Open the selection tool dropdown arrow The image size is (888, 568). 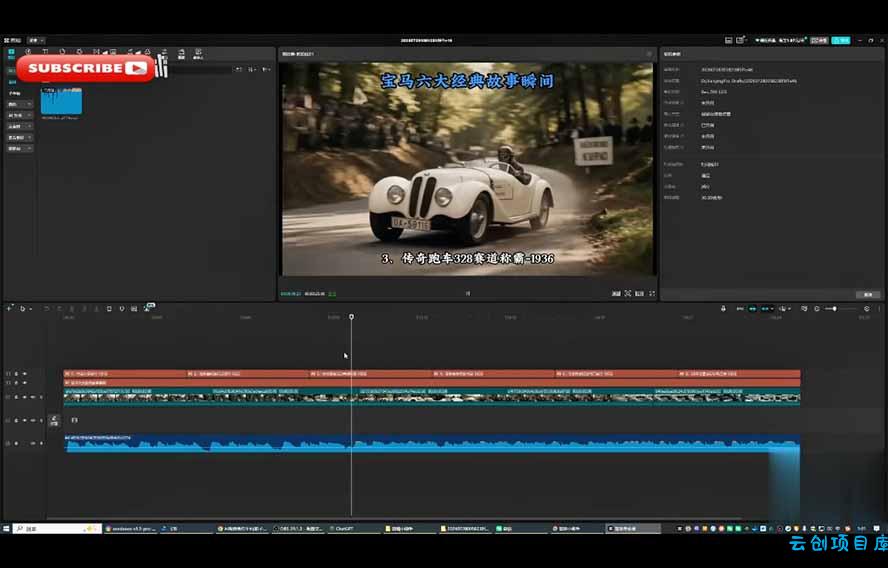30,309
